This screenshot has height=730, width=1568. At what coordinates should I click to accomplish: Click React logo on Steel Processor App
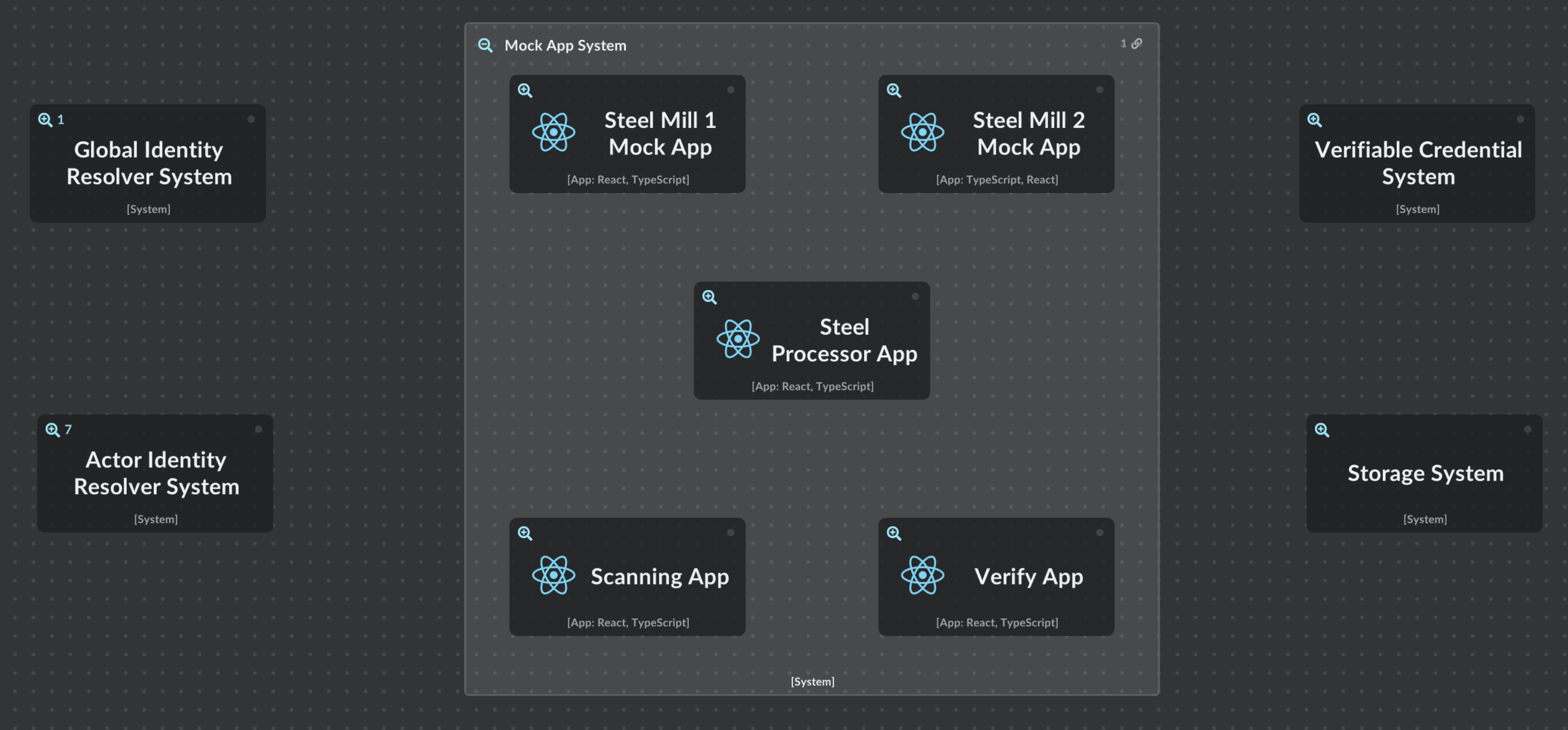(738, 339)
